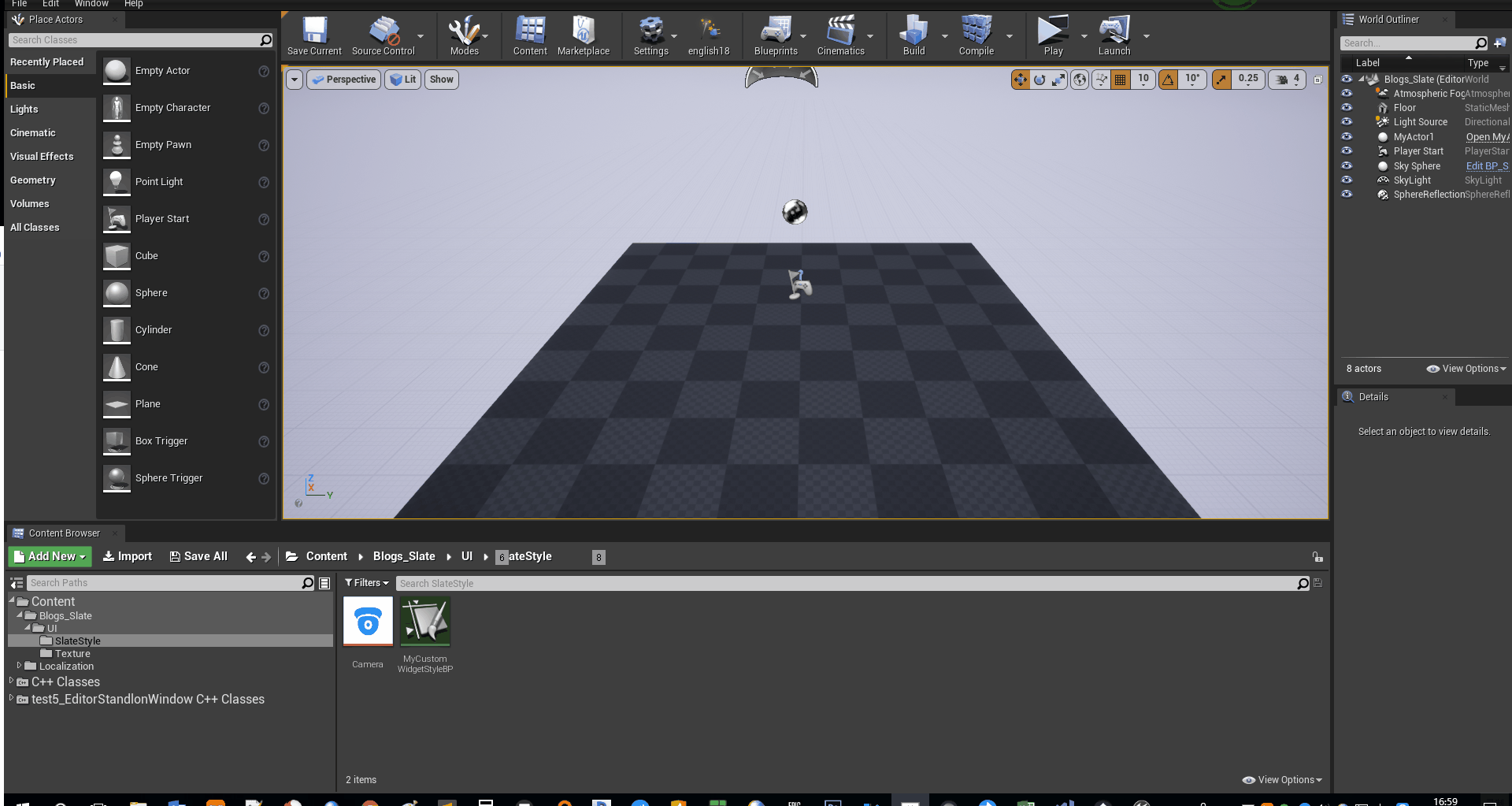Screen dimensions: 1512x806
Task: Click Edit BP_S link for Sky Sphere
Action: (1487, 165)
